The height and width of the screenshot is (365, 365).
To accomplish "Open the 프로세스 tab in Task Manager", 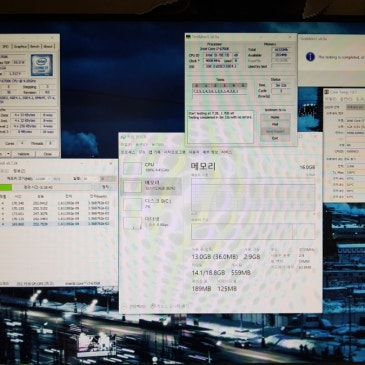I will click(128, 152).
